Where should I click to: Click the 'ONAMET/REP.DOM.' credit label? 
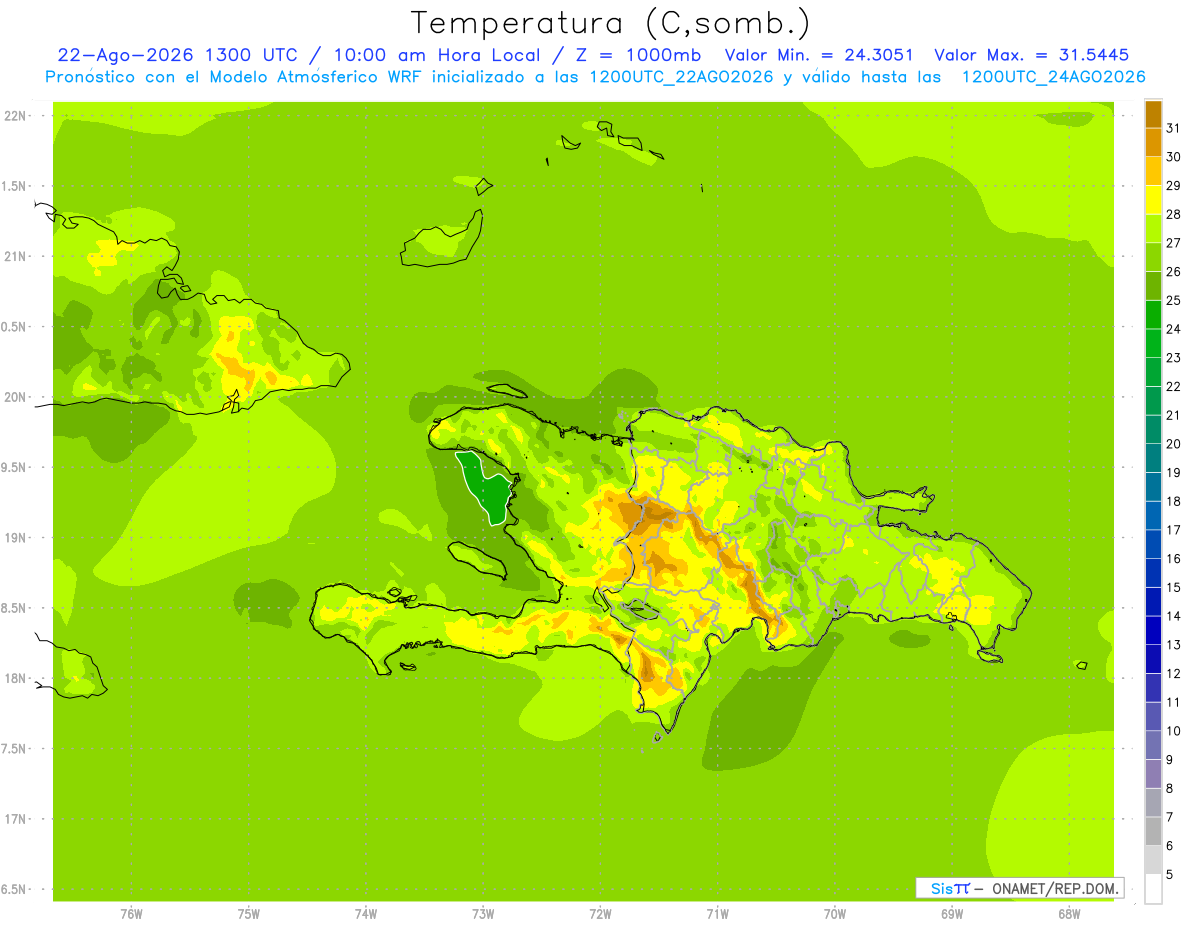click(x=1055, y=888)
